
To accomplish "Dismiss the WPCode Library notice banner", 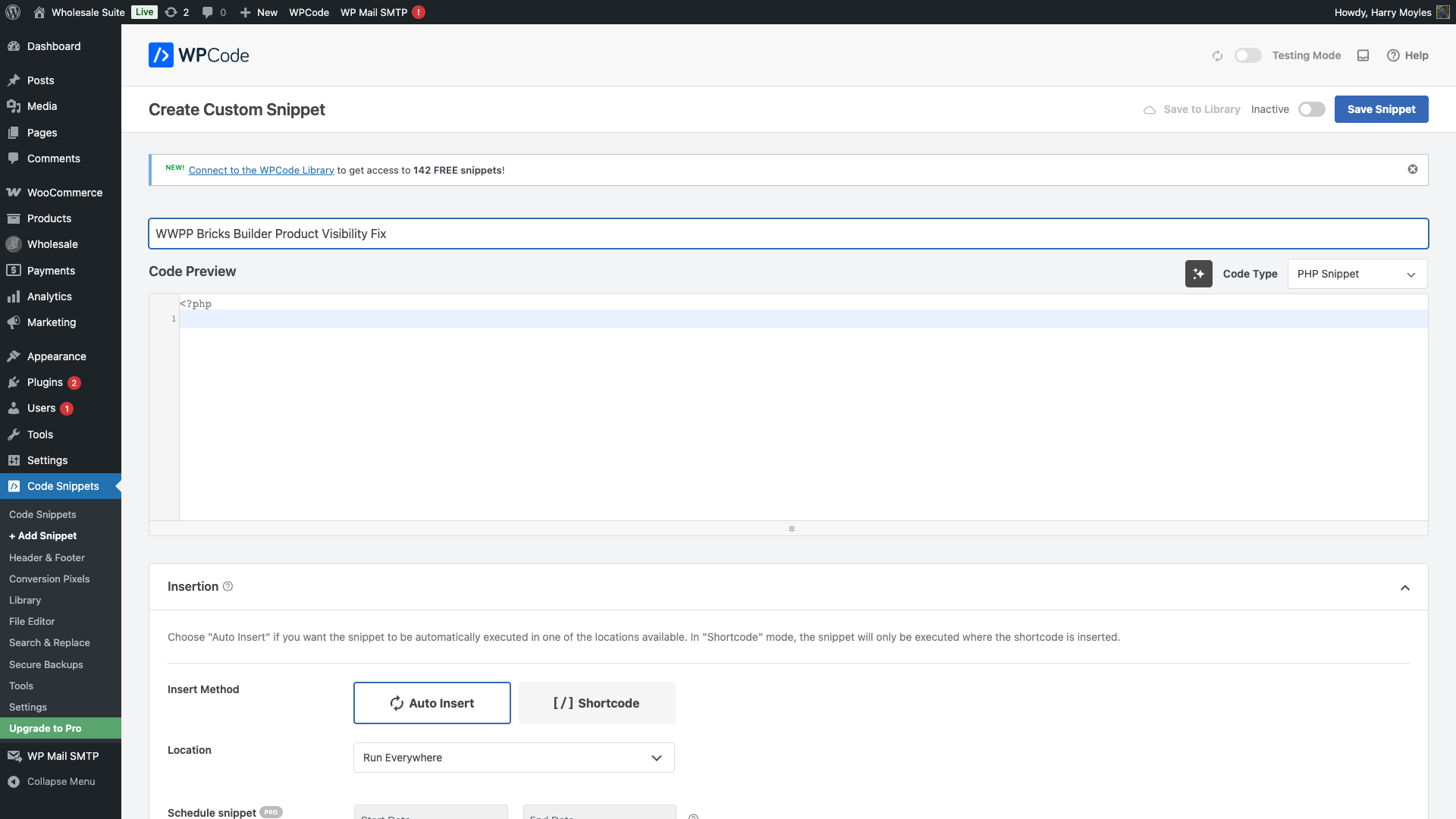I will click(x=1412, y=169).
